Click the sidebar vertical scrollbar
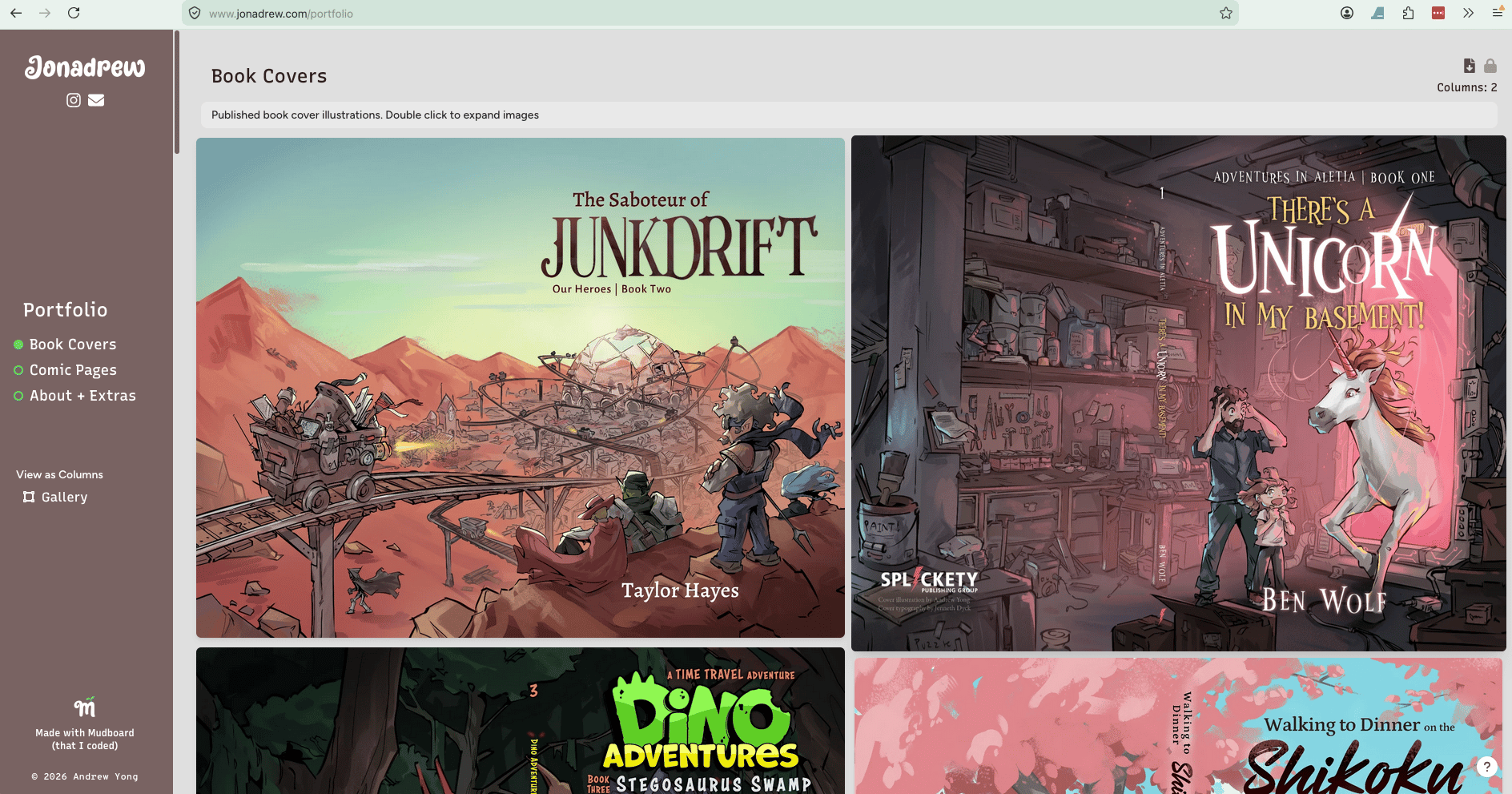Screen dimensions: 1512x794 176,92
